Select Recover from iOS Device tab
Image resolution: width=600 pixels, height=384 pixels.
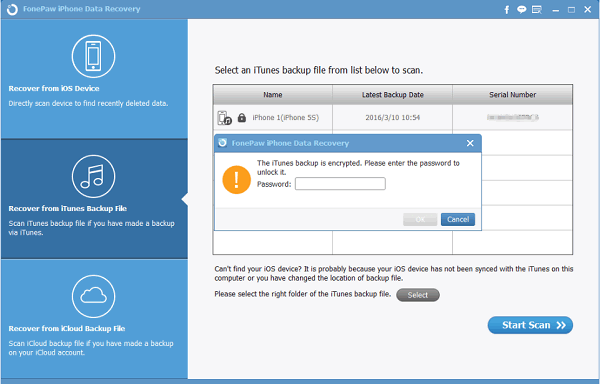click(94, 78)
